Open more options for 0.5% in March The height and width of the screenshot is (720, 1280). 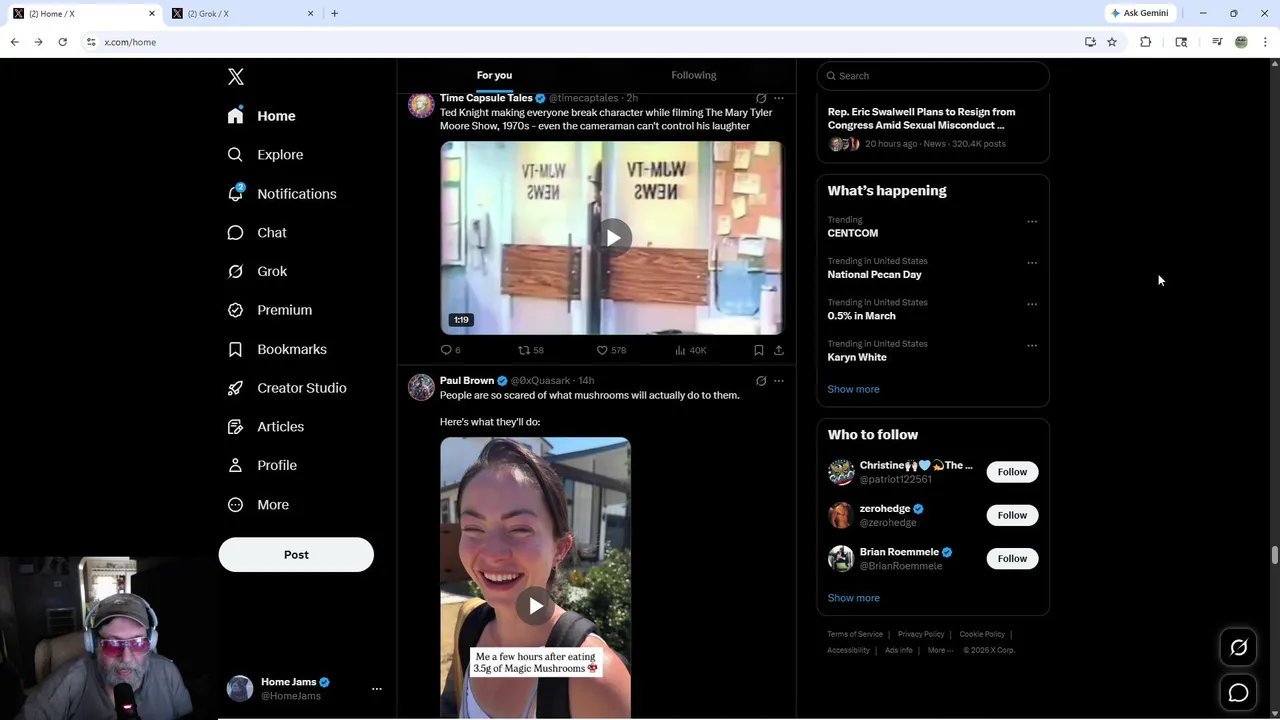coord(1032,304)
